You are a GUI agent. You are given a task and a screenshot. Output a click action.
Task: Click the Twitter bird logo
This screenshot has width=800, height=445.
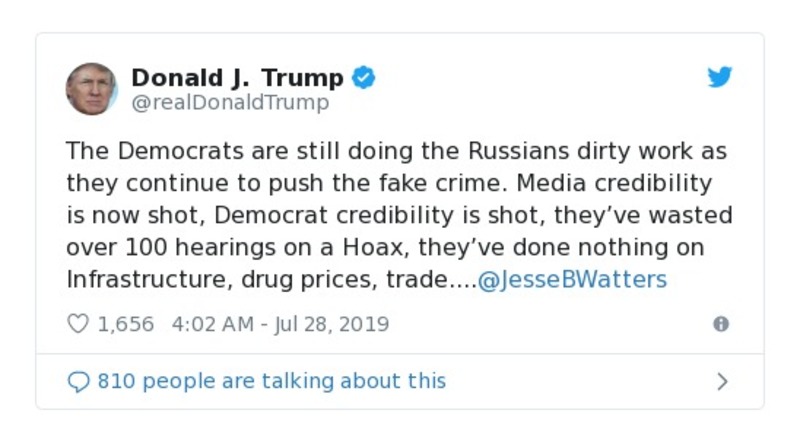pyautogui.click(x=720, y=77)
